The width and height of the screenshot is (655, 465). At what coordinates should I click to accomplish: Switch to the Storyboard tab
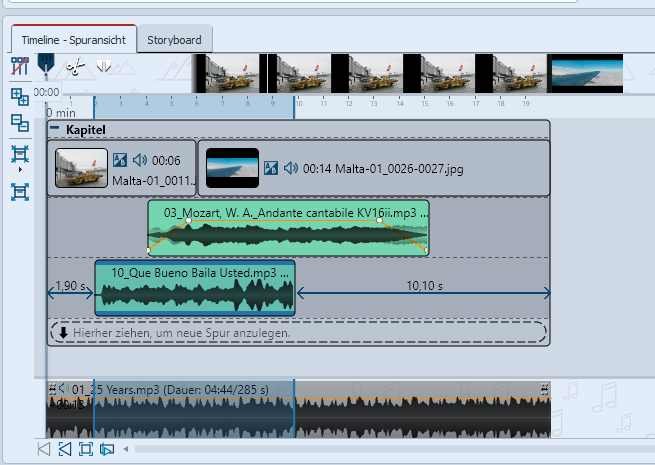tap(174, 40)
